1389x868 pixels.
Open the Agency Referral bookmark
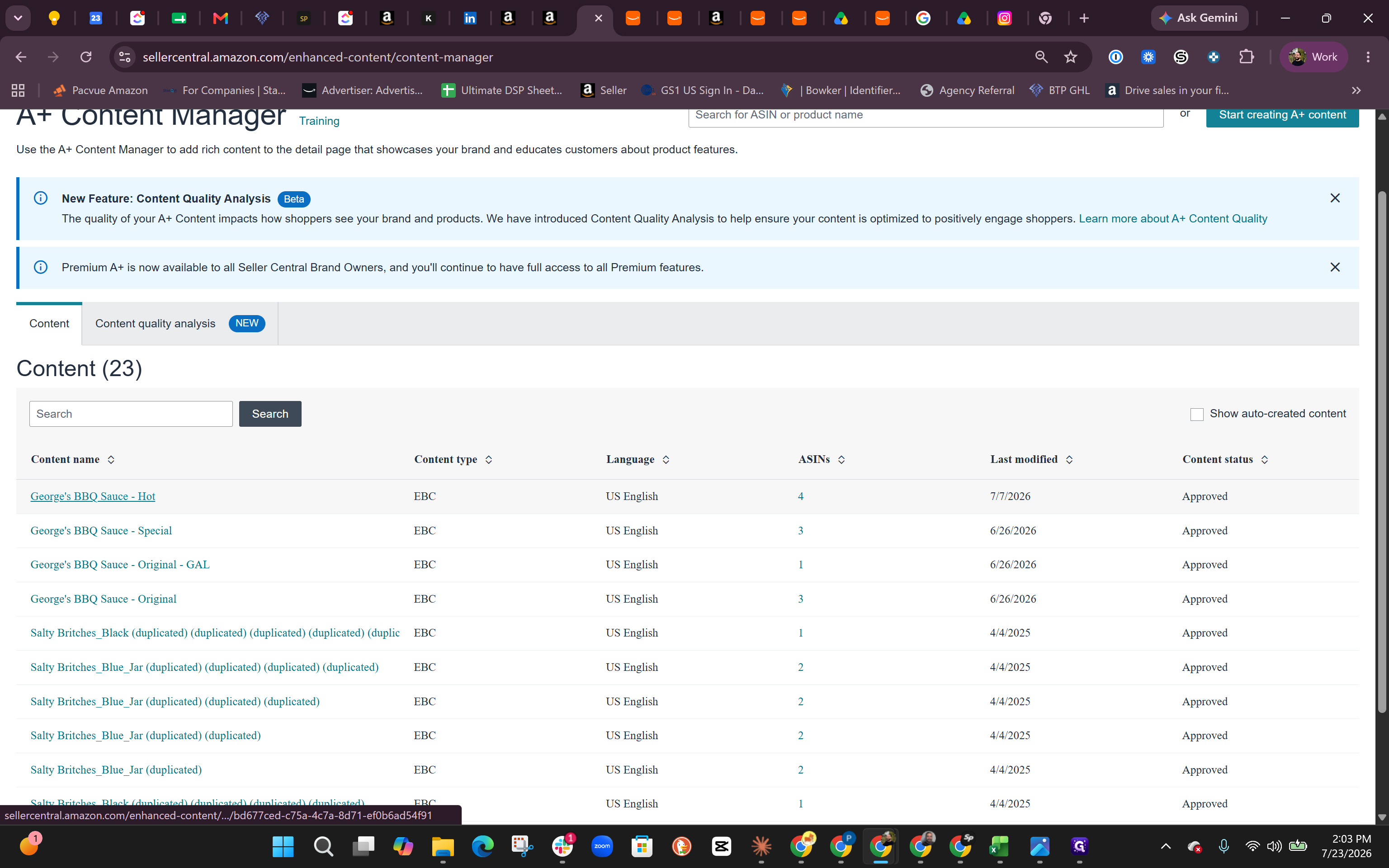968,90
